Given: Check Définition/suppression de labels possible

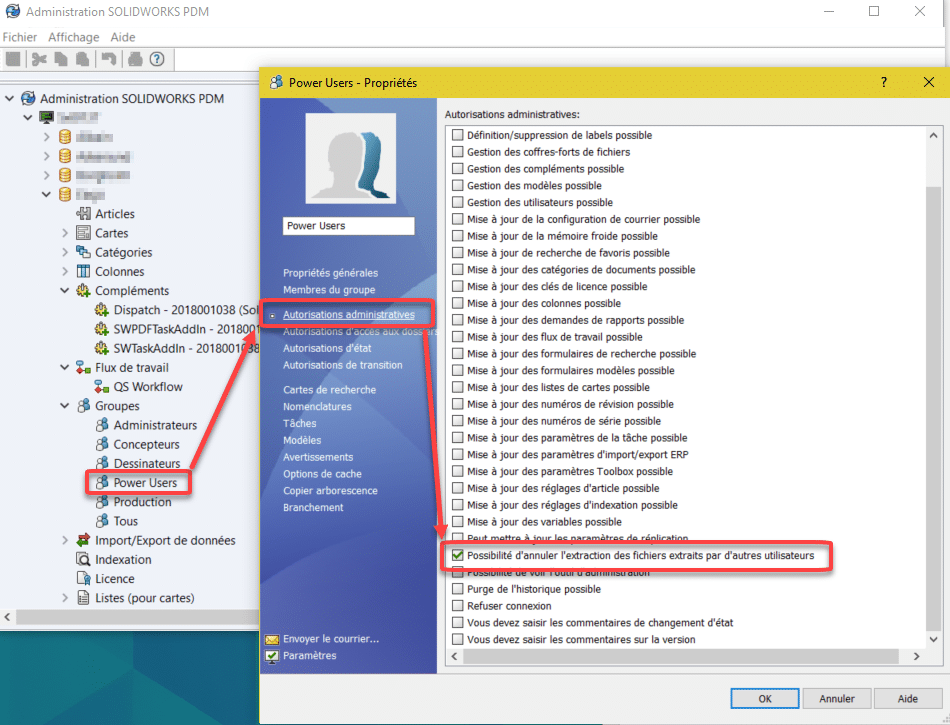Looking at the screenshot, I should pyautogui.click(x=457, y=135).
